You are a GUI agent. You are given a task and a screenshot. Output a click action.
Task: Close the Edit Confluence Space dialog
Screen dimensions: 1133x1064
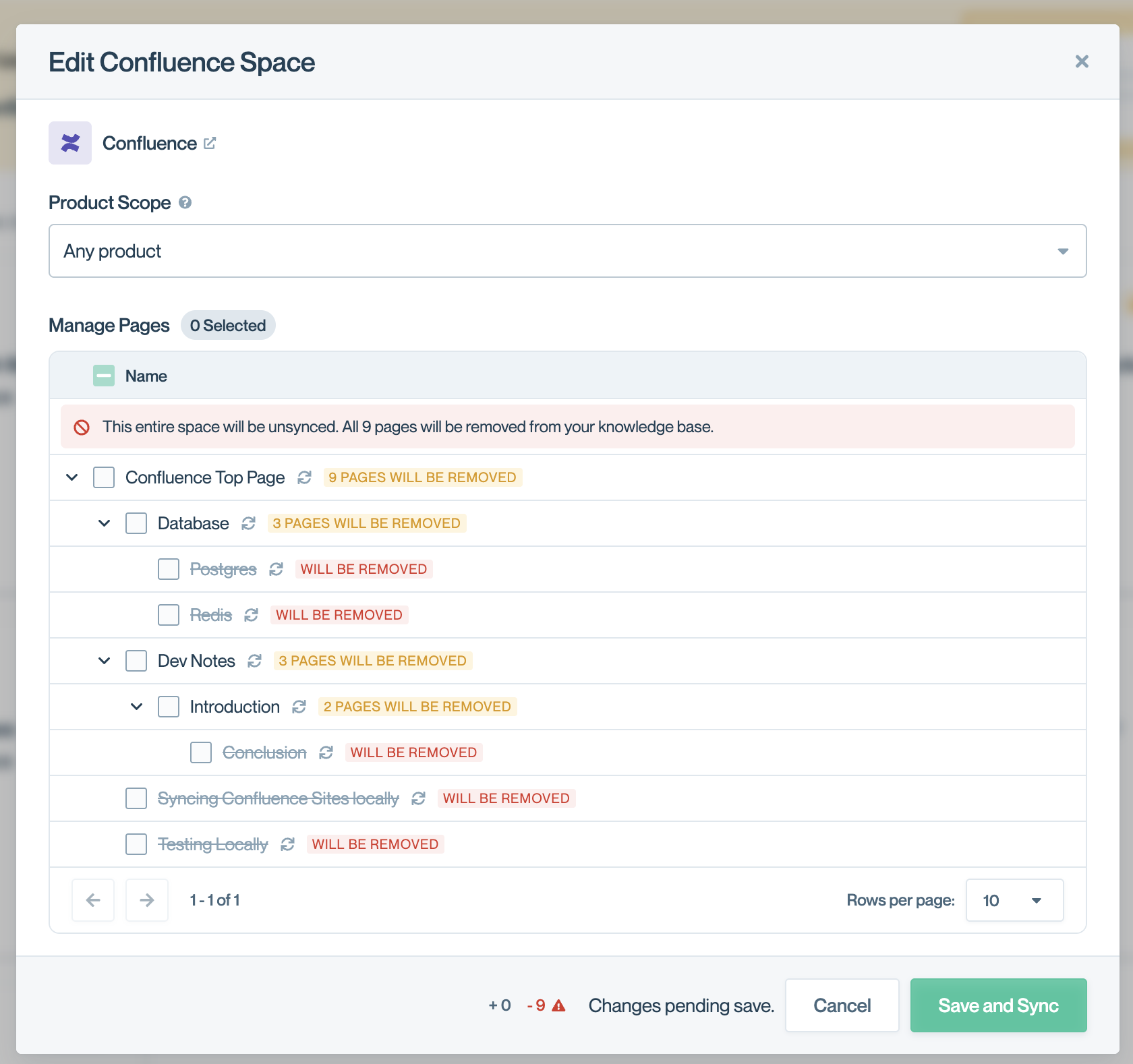[1082, 61]
